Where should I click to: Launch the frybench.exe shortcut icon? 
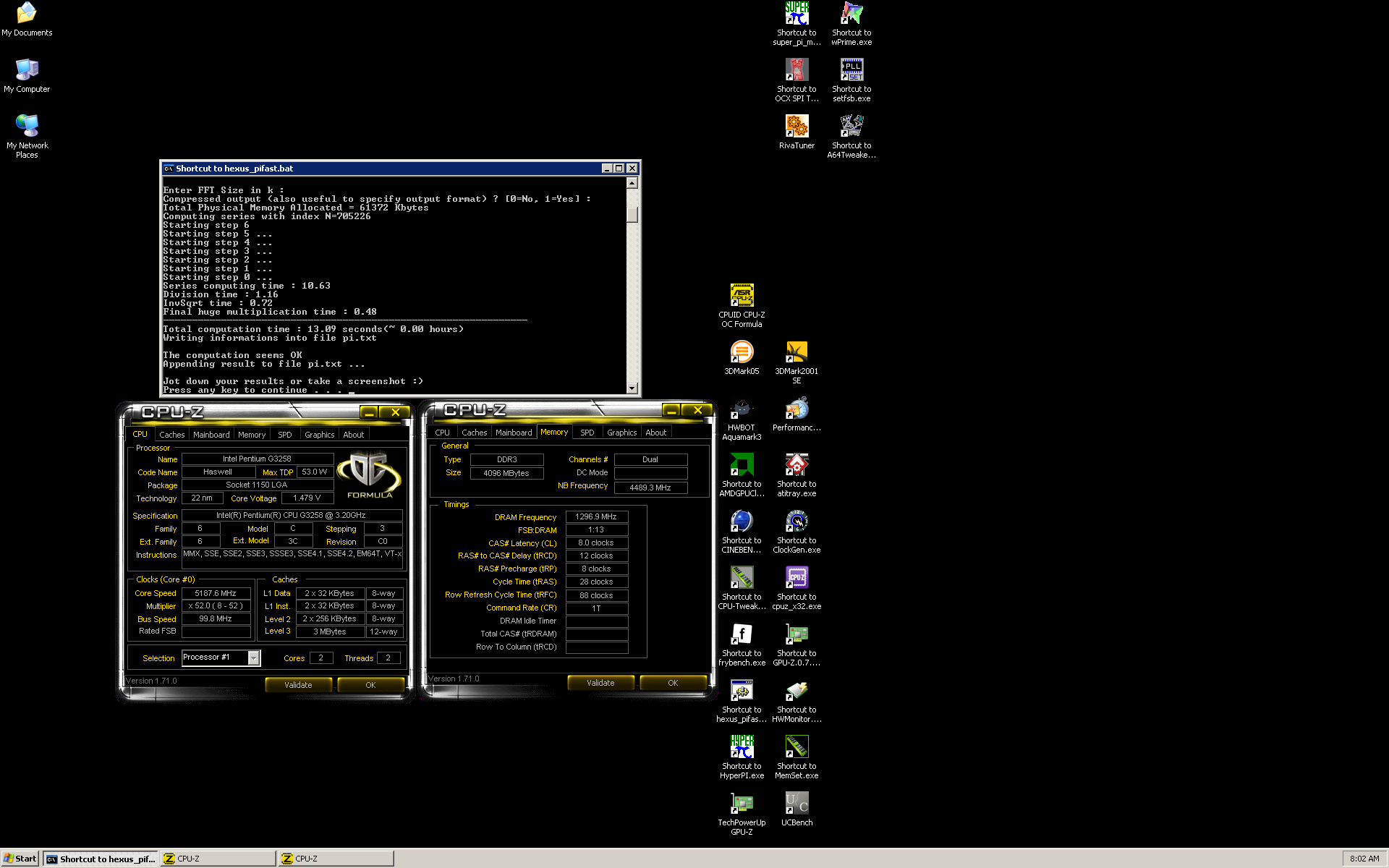point(742,644)
